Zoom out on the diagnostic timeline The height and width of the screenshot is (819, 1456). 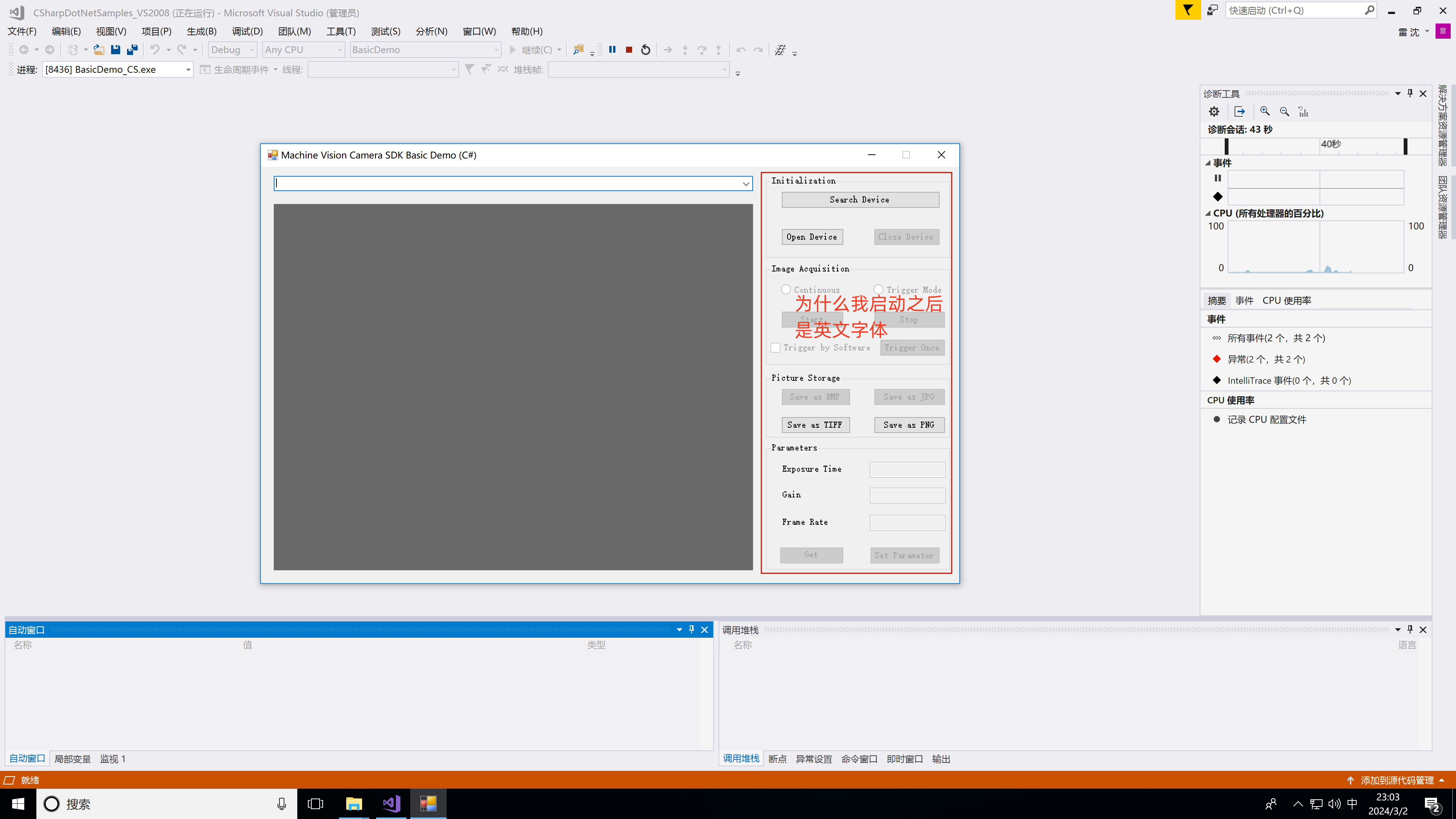coord(1284,111)
